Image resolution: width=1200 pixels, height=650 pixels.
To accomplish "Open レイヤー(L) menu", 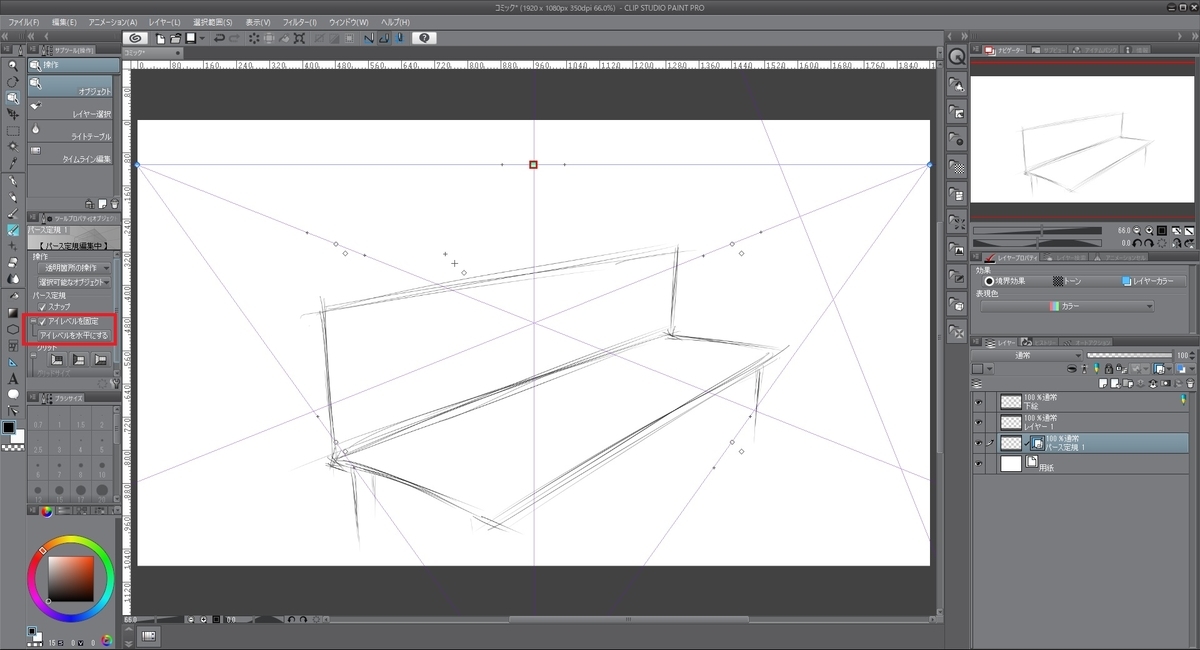I will [163, 21].
